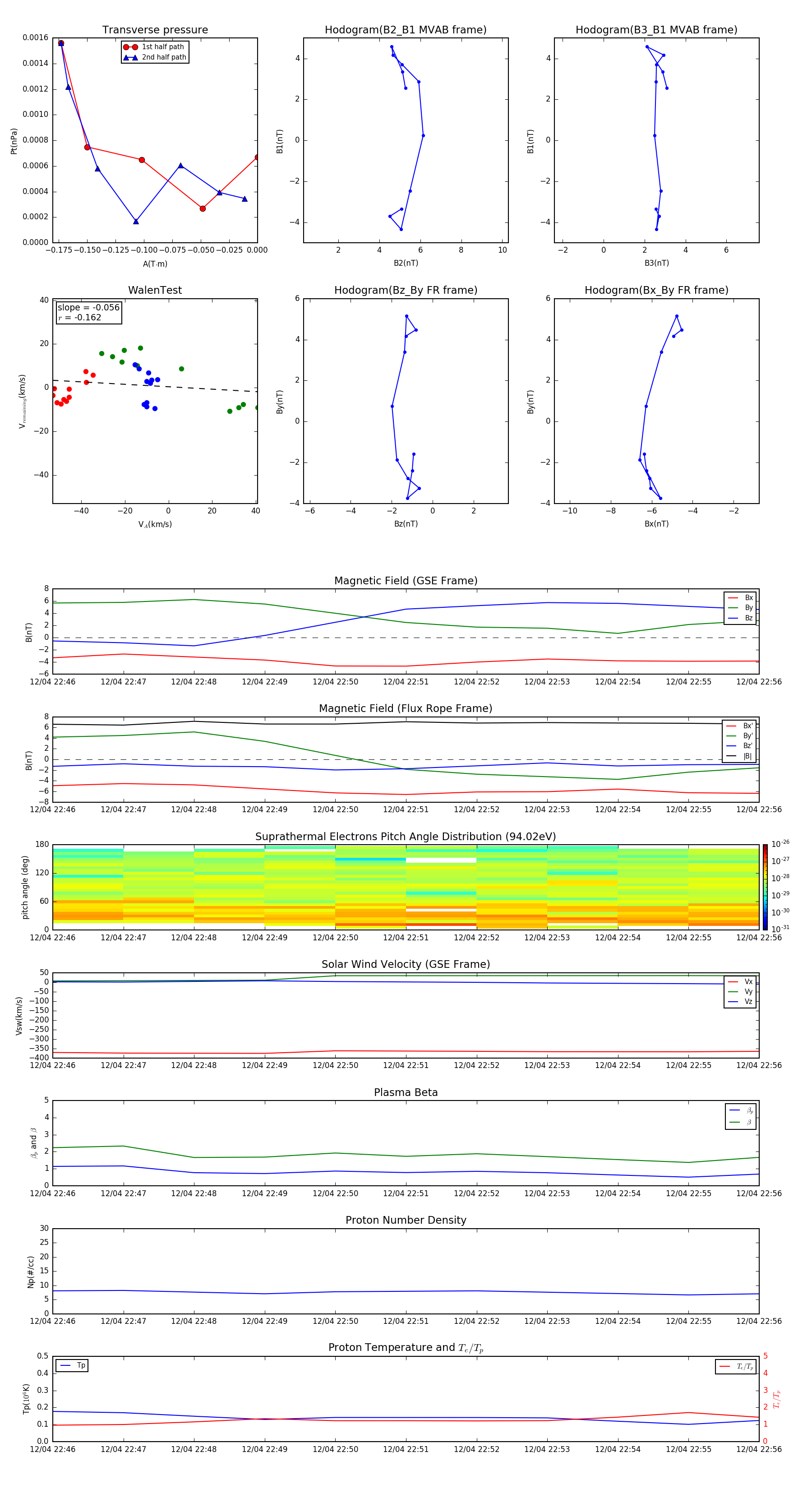
Task: Click the 'Bz' legend entry in GSE plot
Action: pyautogui.click(x=740, y=618)
